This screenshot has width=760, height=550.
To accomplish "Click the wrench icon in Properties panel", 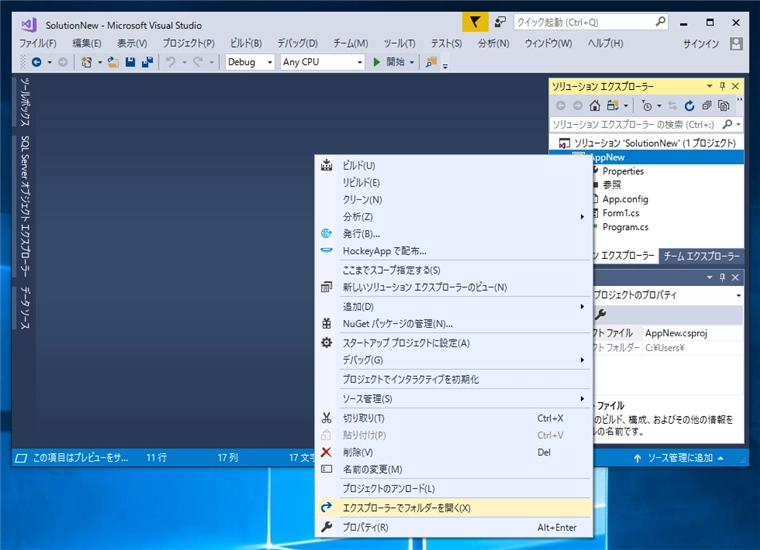I will point(601,314).
